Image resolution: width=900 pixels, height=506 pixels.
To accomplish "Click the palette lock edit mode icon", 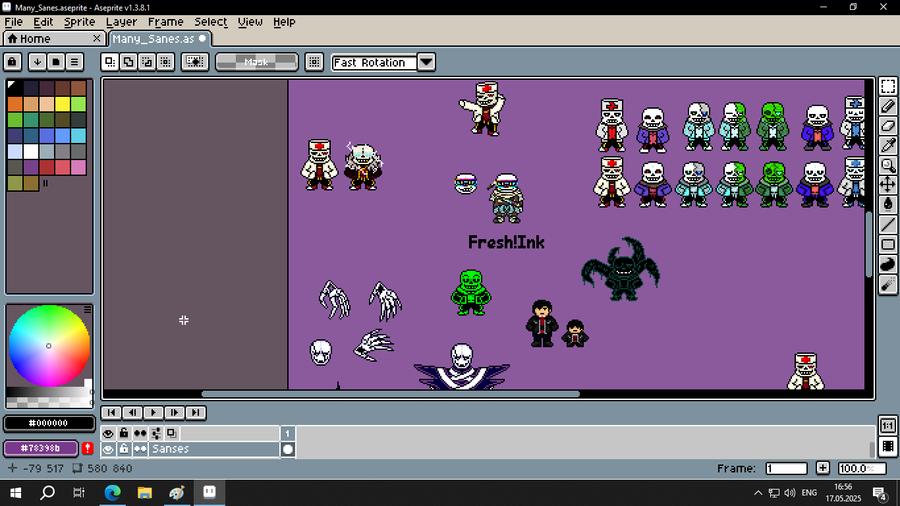I will tap(13, 62).
